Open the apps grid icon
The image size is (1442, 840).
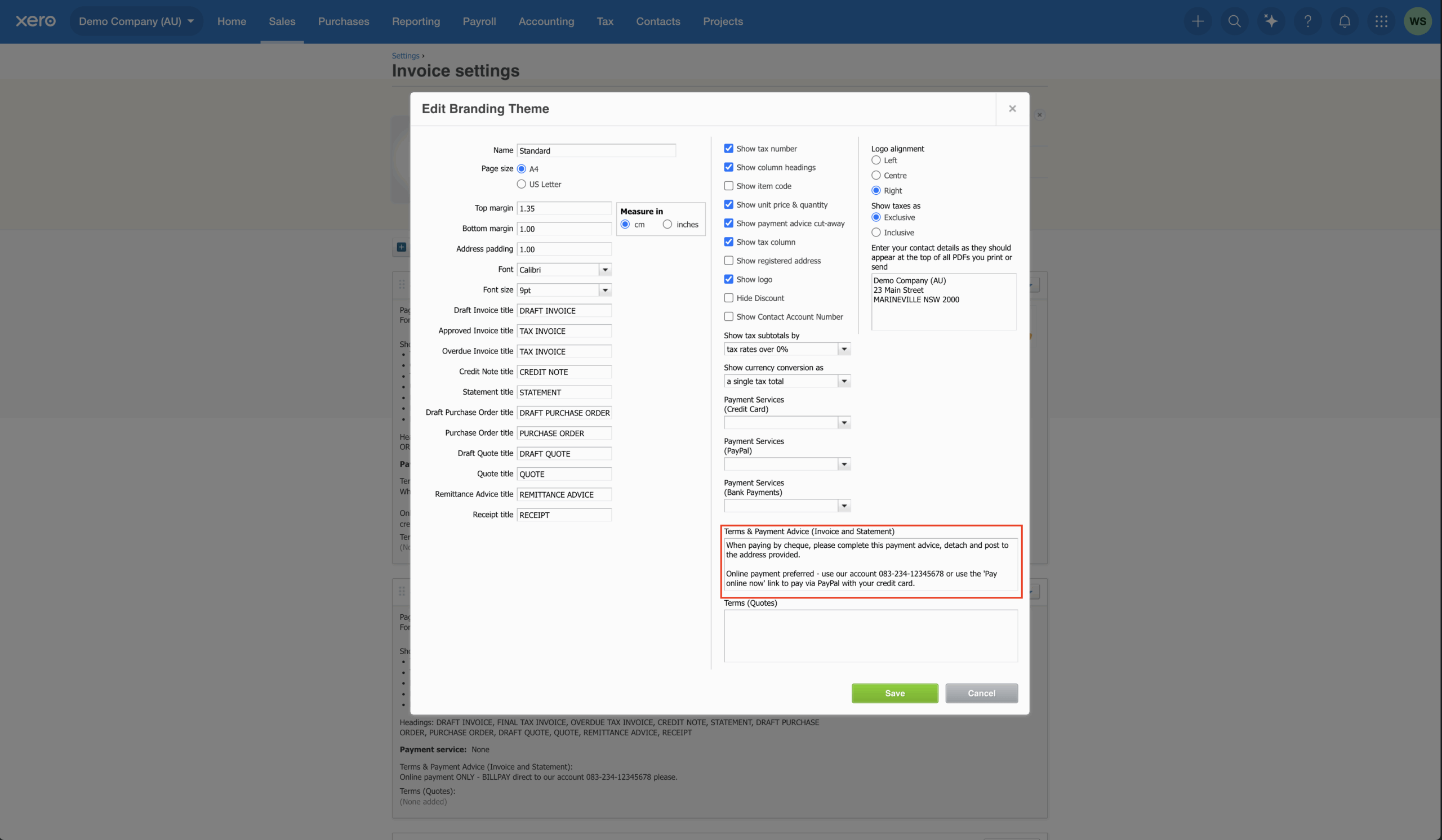click(x=1381, y=21)
